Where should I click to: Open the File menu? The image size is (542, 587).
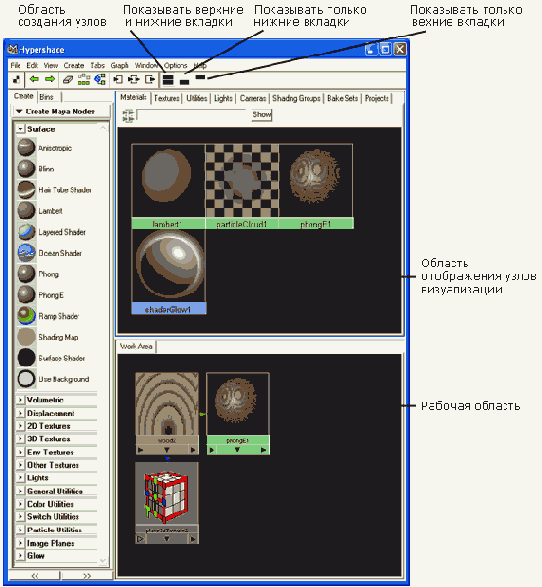tap(15, 66)
